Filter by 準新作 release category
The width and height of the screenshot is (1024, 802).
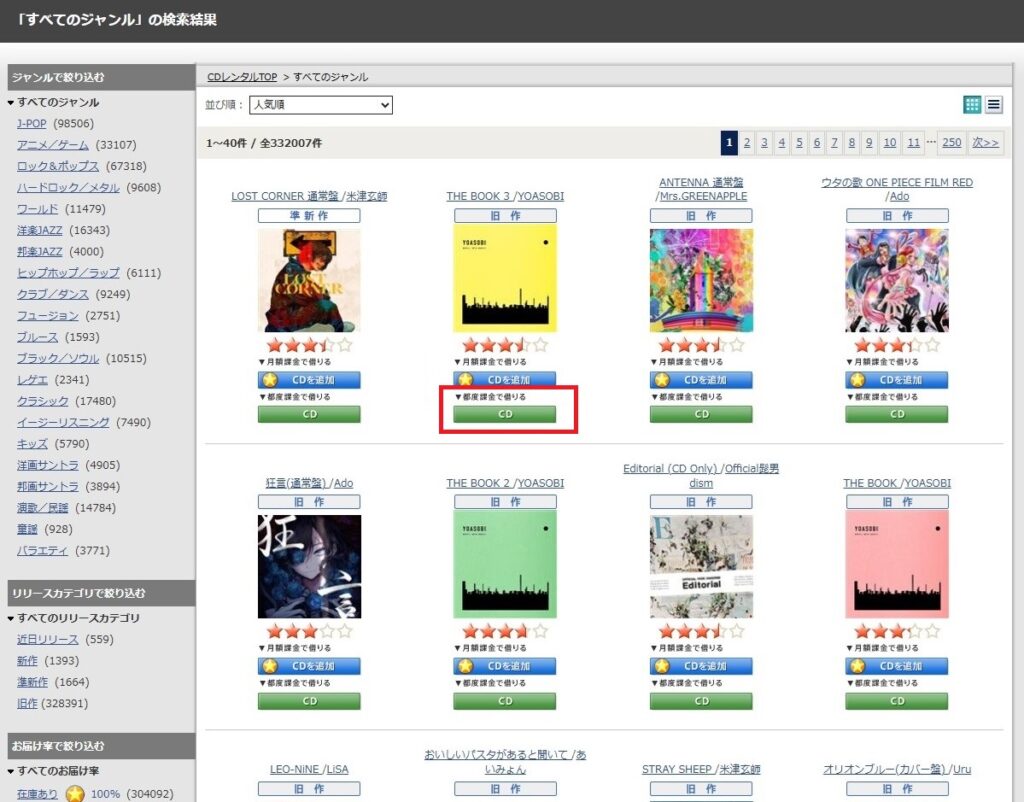(x=33, y=682)
